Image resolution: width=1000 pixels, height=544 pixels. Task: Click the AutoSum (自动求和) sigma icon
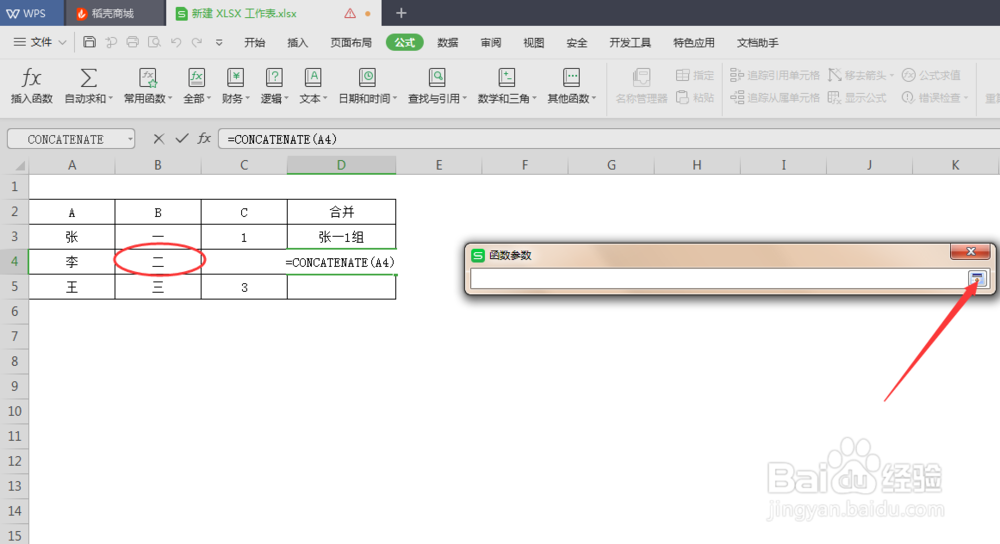click(x=89, y=78)
